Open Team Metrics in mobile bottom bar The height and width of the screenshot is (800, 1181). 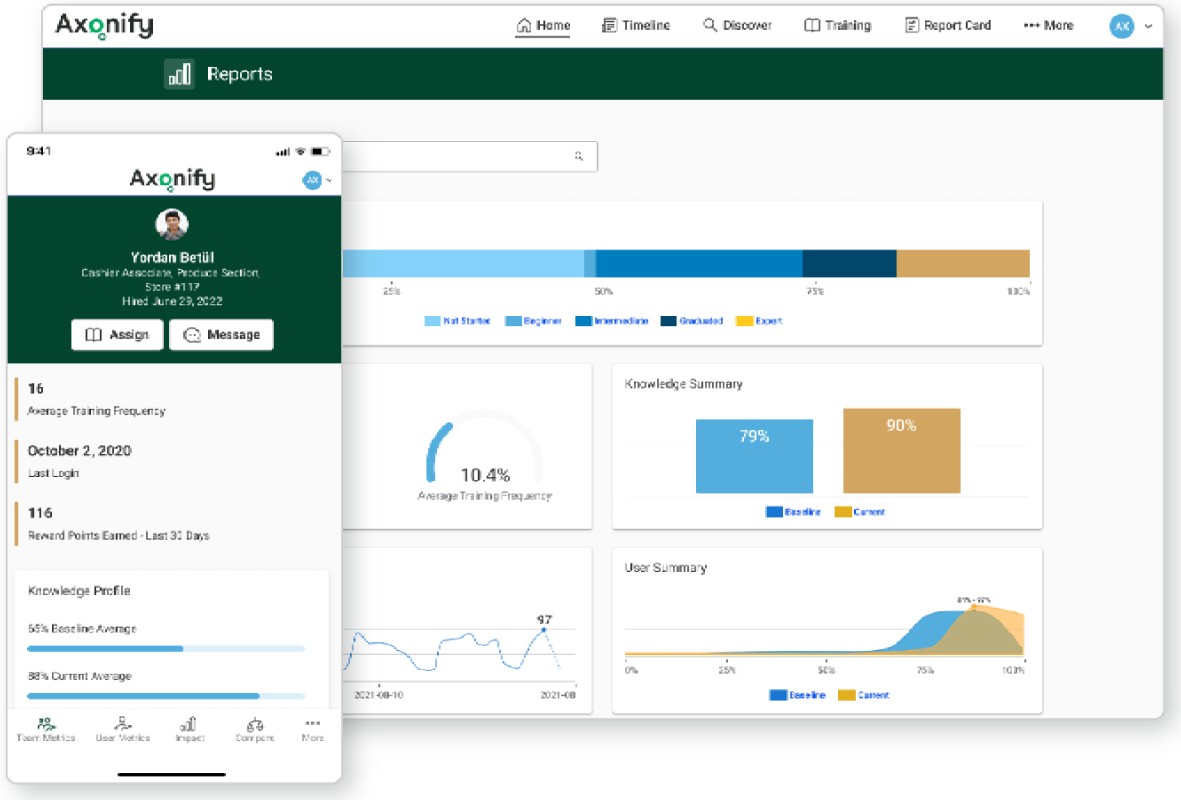pyautogui.click(x=46, y=730)
